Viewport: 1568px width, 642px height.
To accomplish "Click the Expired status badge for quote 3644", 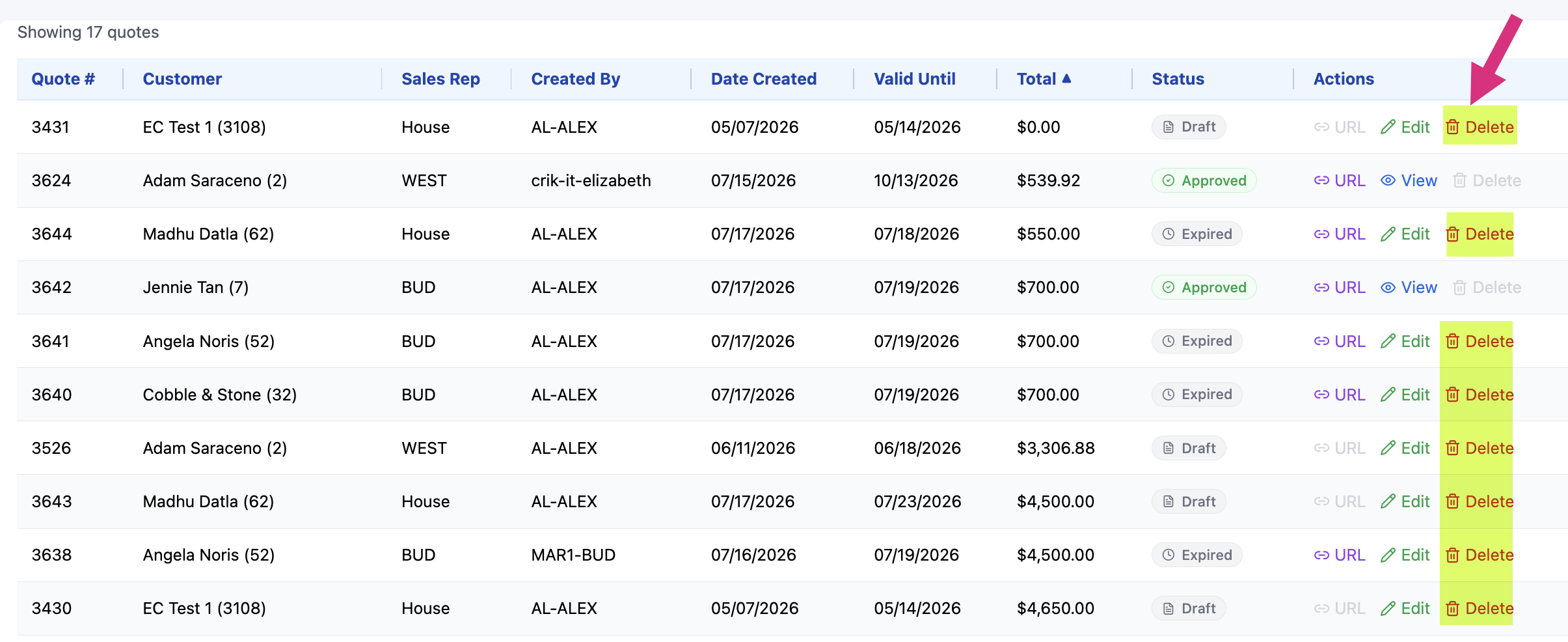I will click(x=1196, y=234).
